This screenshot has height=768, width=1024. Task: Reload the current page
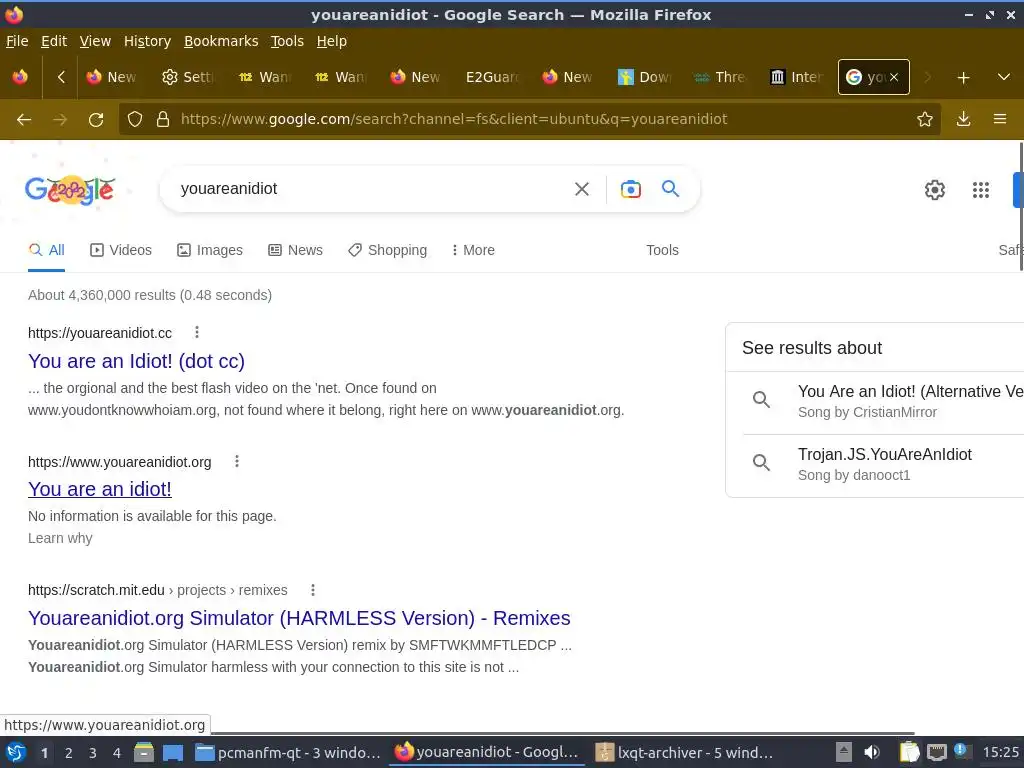96,120
